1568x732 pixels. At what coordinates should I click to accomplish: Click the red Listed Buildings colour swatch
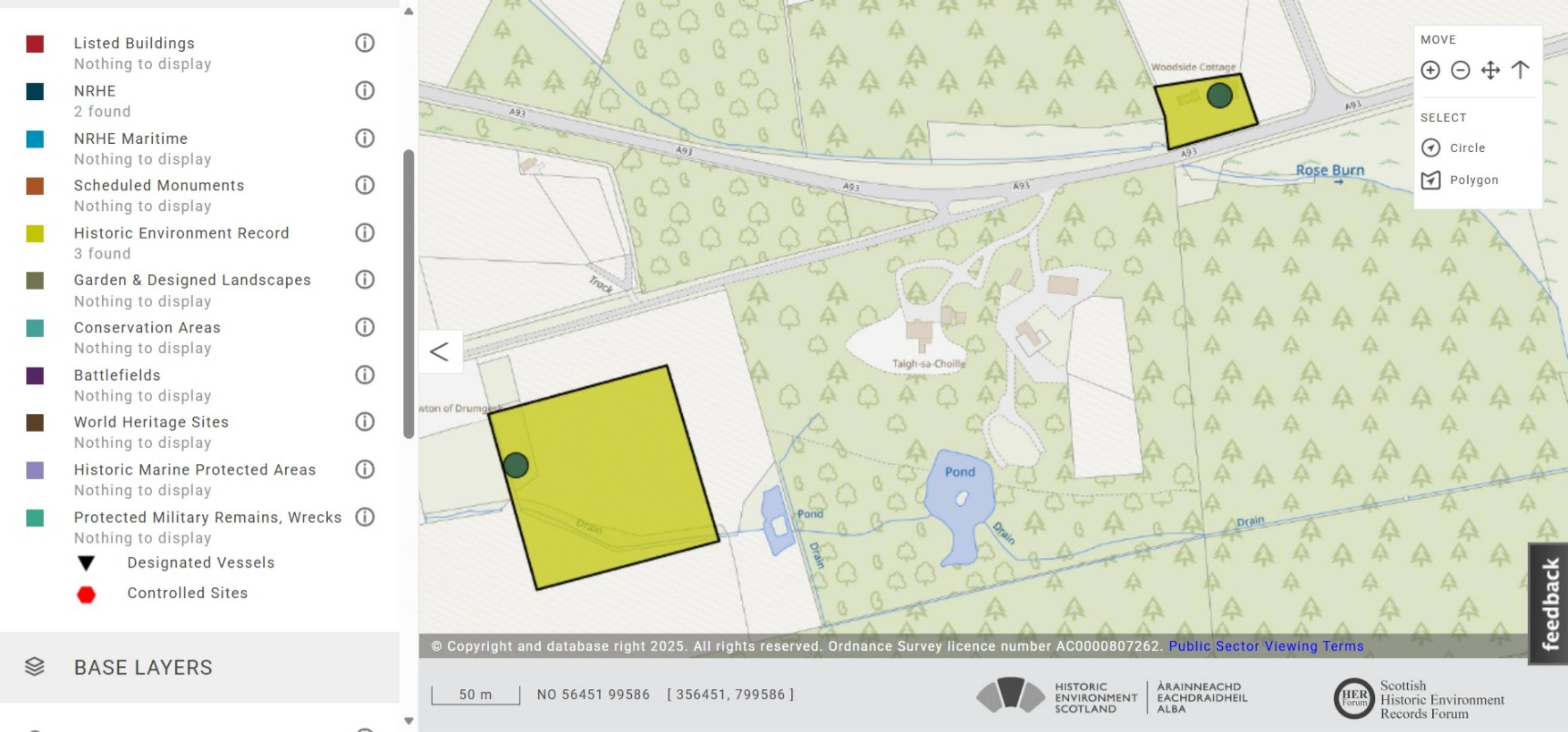pos(35,44)
